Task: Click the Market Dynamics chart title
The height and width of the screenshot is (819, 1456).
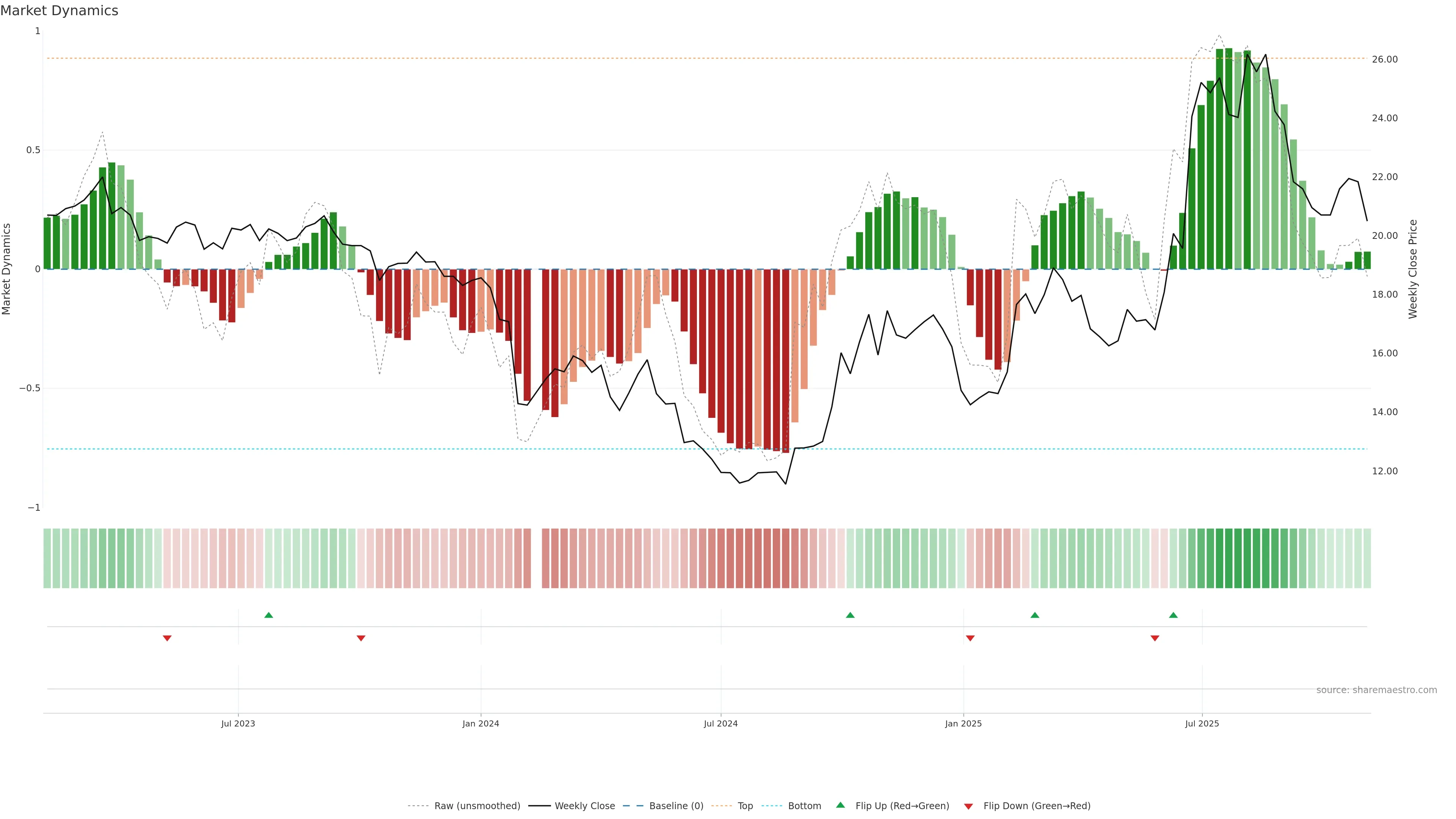Action: (x=60, y=11)
